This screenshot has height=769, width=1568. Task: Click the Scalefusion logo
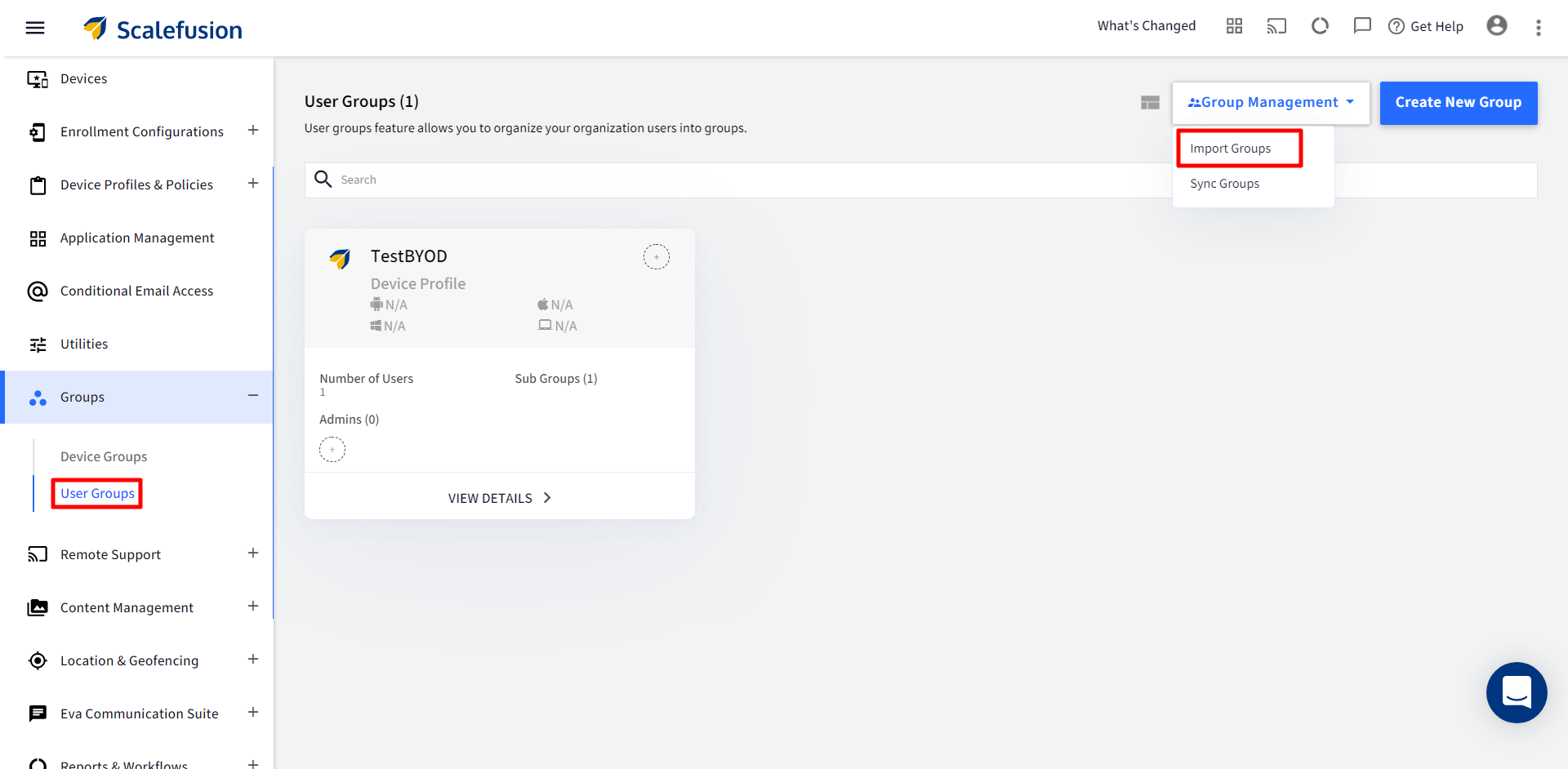[x=163, y=29]
